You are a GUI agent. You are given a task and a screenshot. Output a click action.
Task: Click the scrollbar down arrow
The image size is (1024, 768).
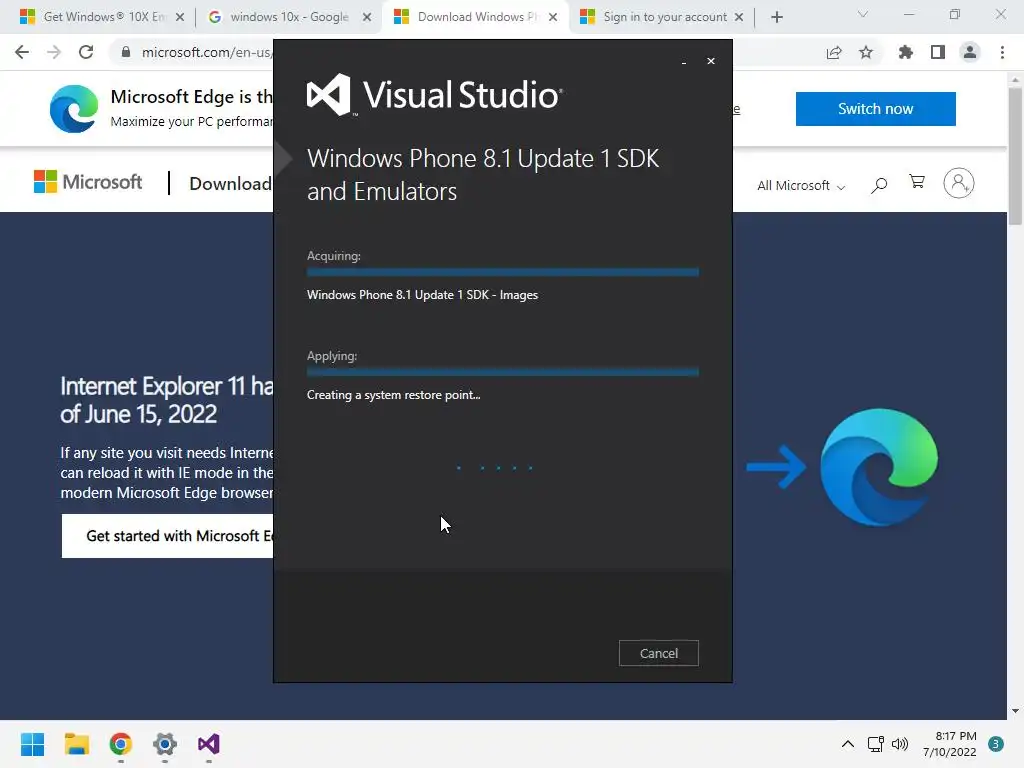tap(1015, 711)
